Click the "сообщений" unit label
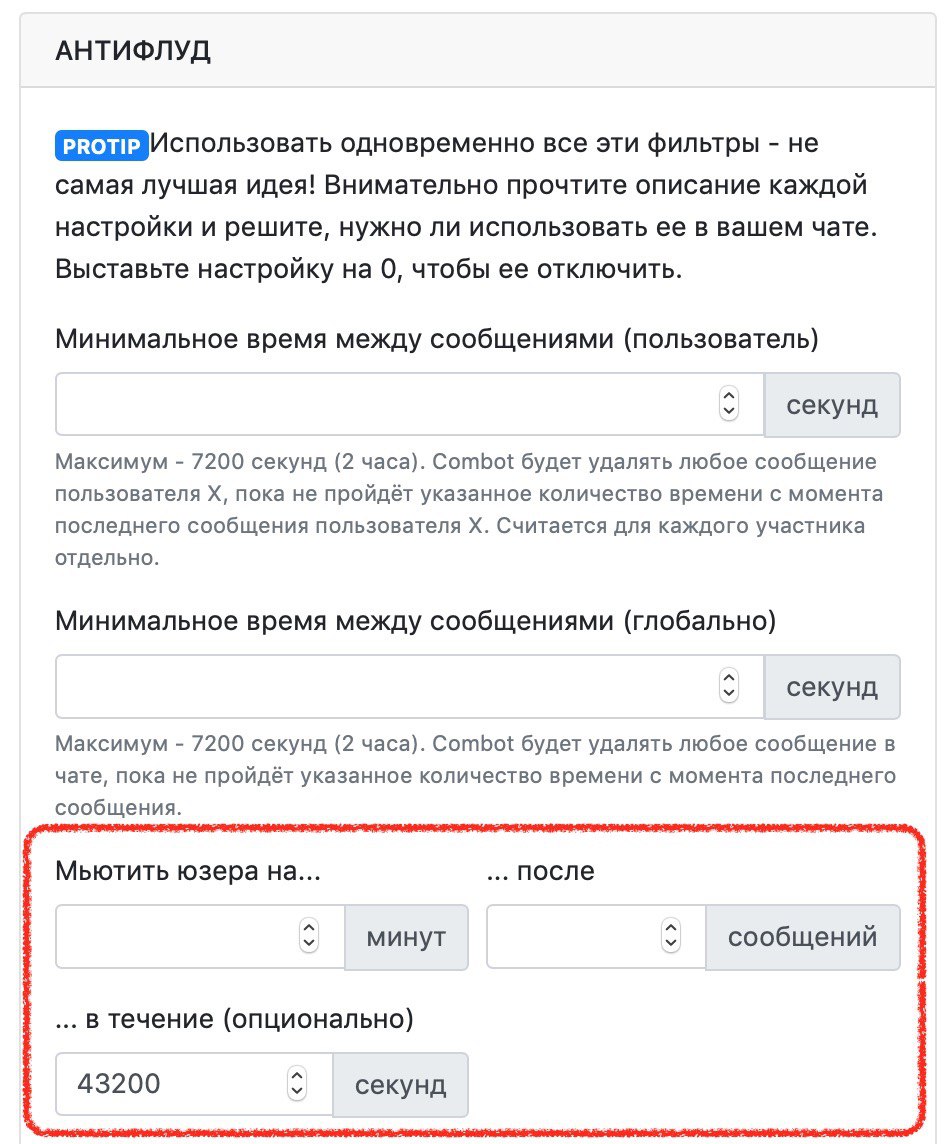 (802, 937)
